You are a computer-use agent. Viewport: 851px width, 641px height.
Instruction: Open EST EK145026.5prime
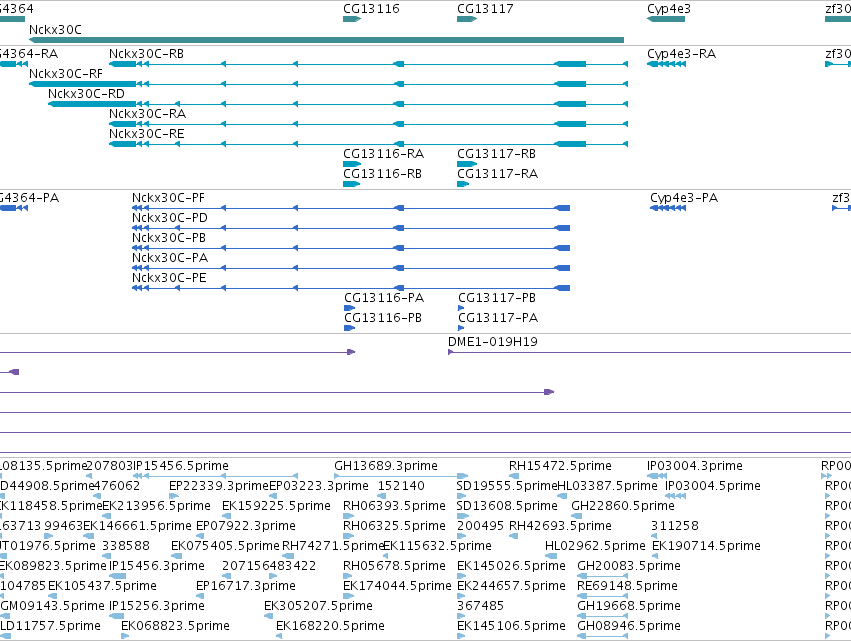(511, 567)
